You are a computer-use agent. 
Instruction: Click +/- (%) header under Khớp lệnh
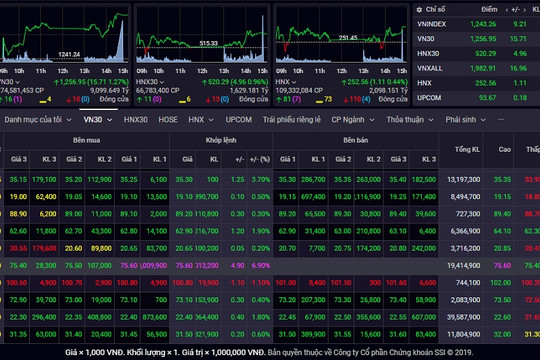(x=260, y=159)
